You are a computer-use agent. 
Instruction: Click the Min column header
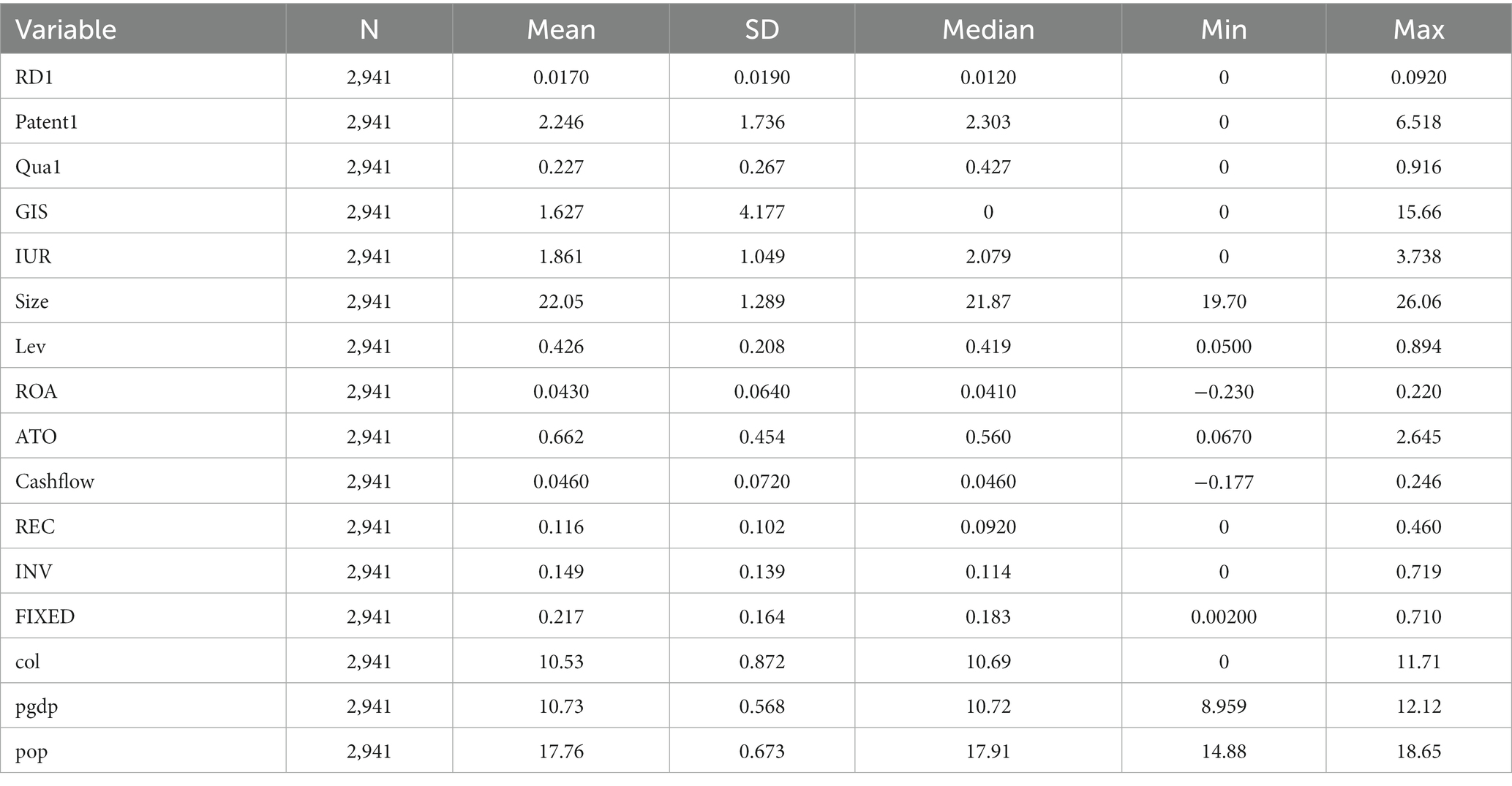click(1224, 29)
